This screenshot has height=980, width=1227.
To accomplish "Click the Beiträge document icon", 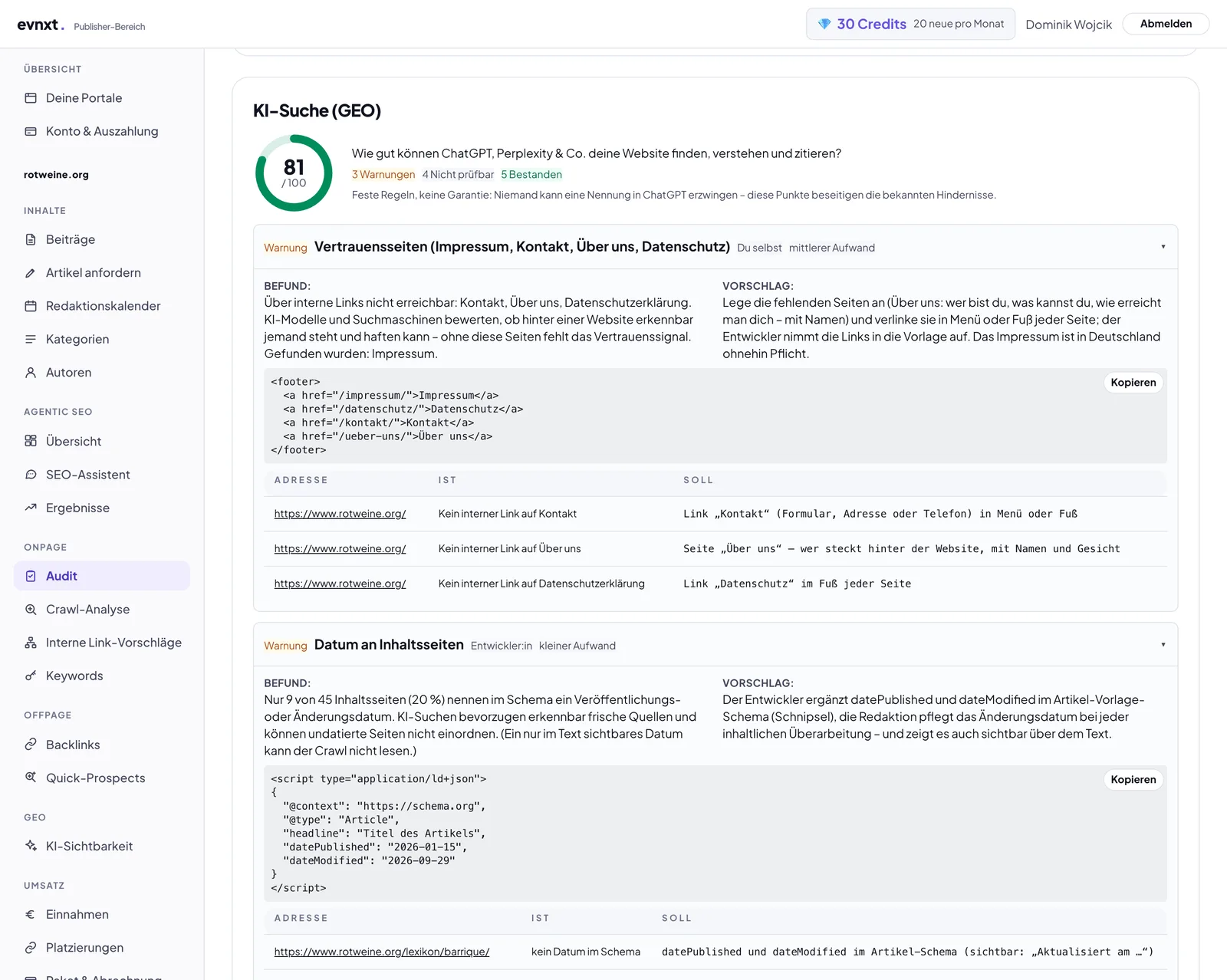I will click(31, 239).
